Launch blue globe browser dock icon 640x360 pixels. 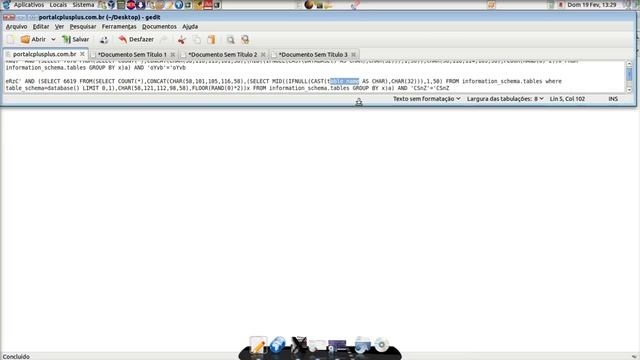tap(278, 345)
